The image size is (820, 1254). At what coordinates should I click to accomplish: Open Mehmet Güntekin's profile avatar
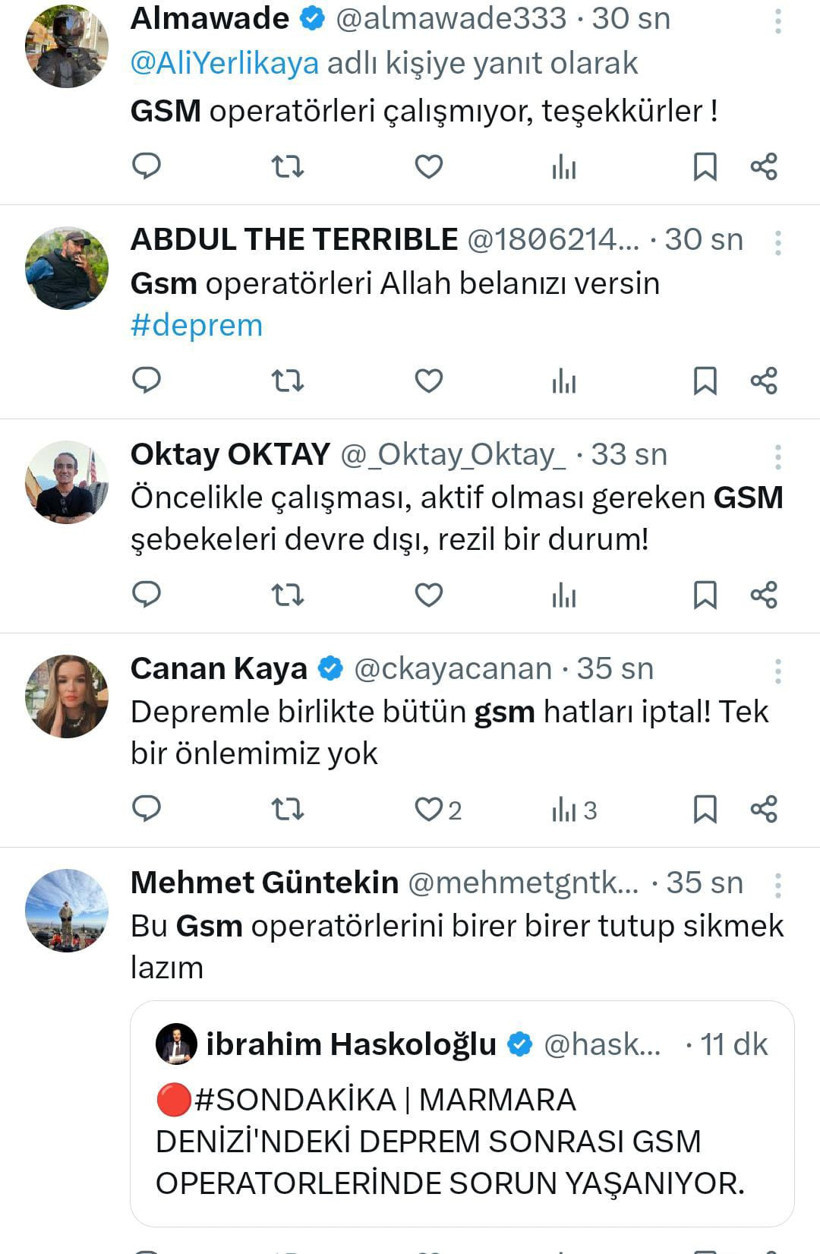coord(66,911)
